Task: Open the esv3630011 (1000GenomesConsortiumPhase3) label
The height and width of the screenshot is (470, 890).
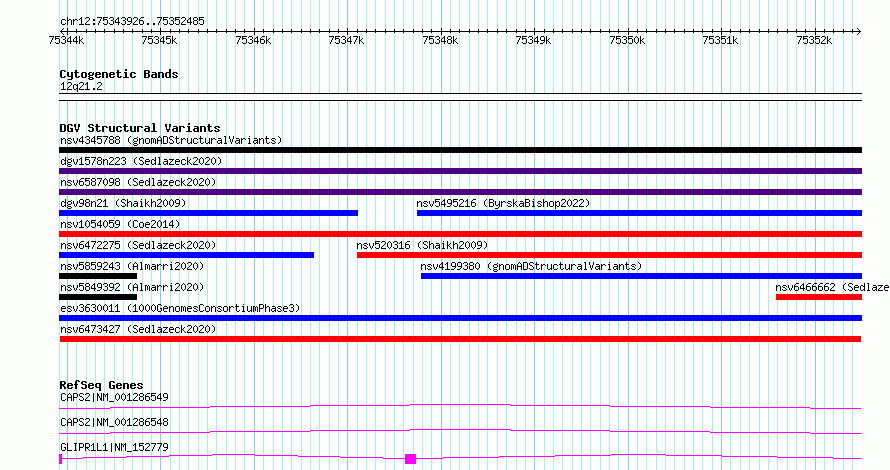Action: pos(180,308)
